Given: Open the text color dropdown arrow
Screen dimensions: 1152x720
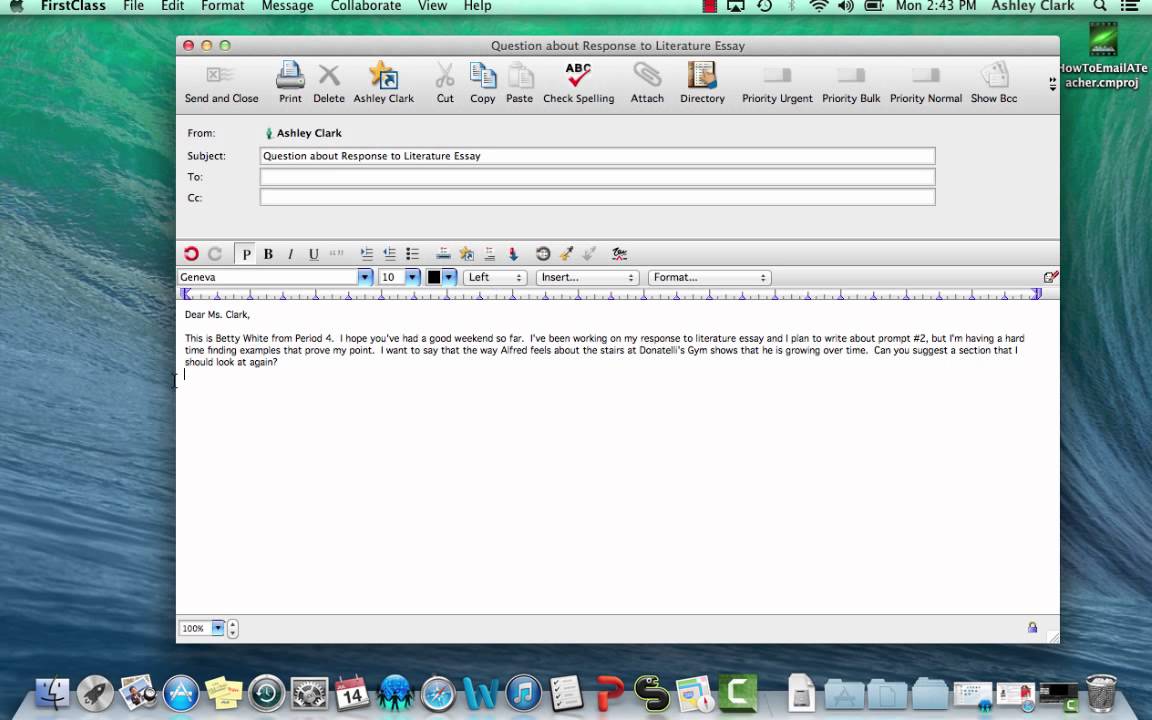Looking at the screenshot, I should 449,277.
